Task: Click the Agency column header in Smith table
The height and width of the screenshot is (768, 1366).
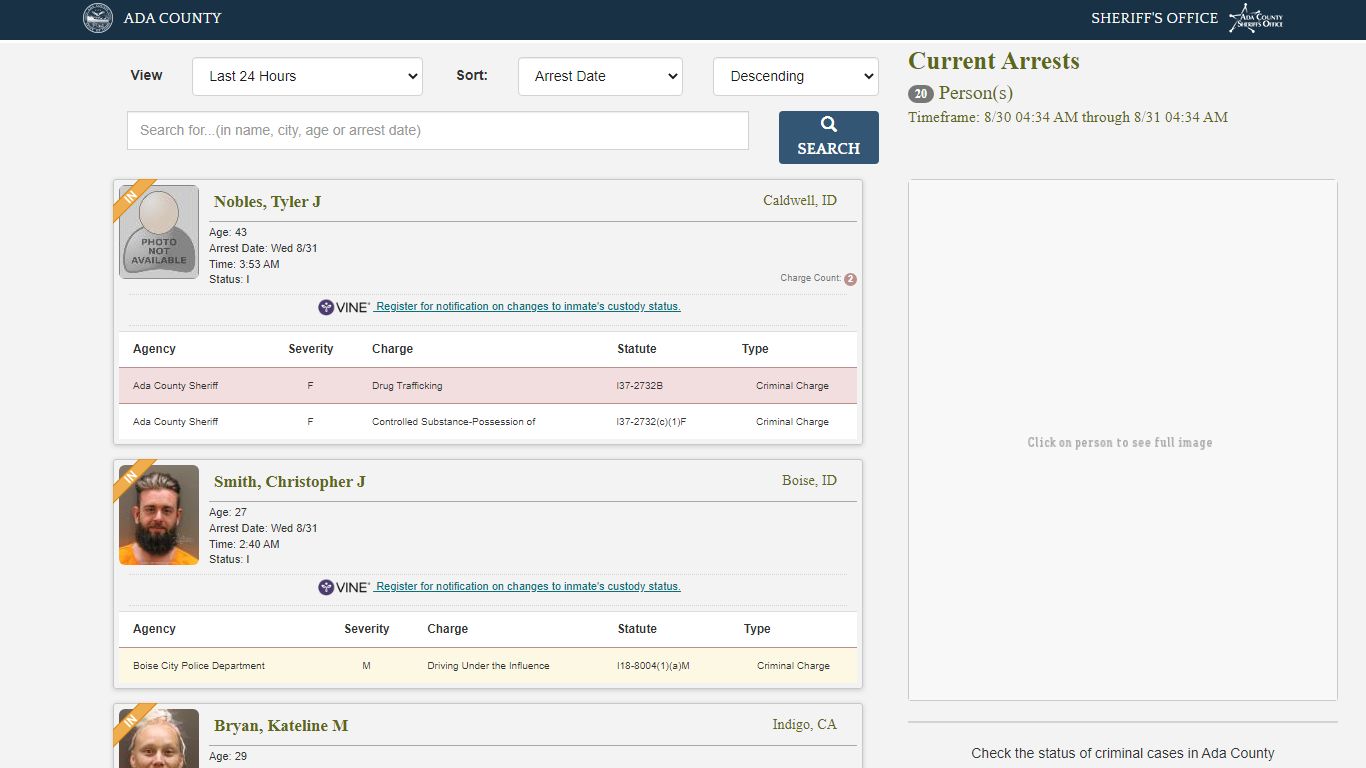Action: point(154,629)
